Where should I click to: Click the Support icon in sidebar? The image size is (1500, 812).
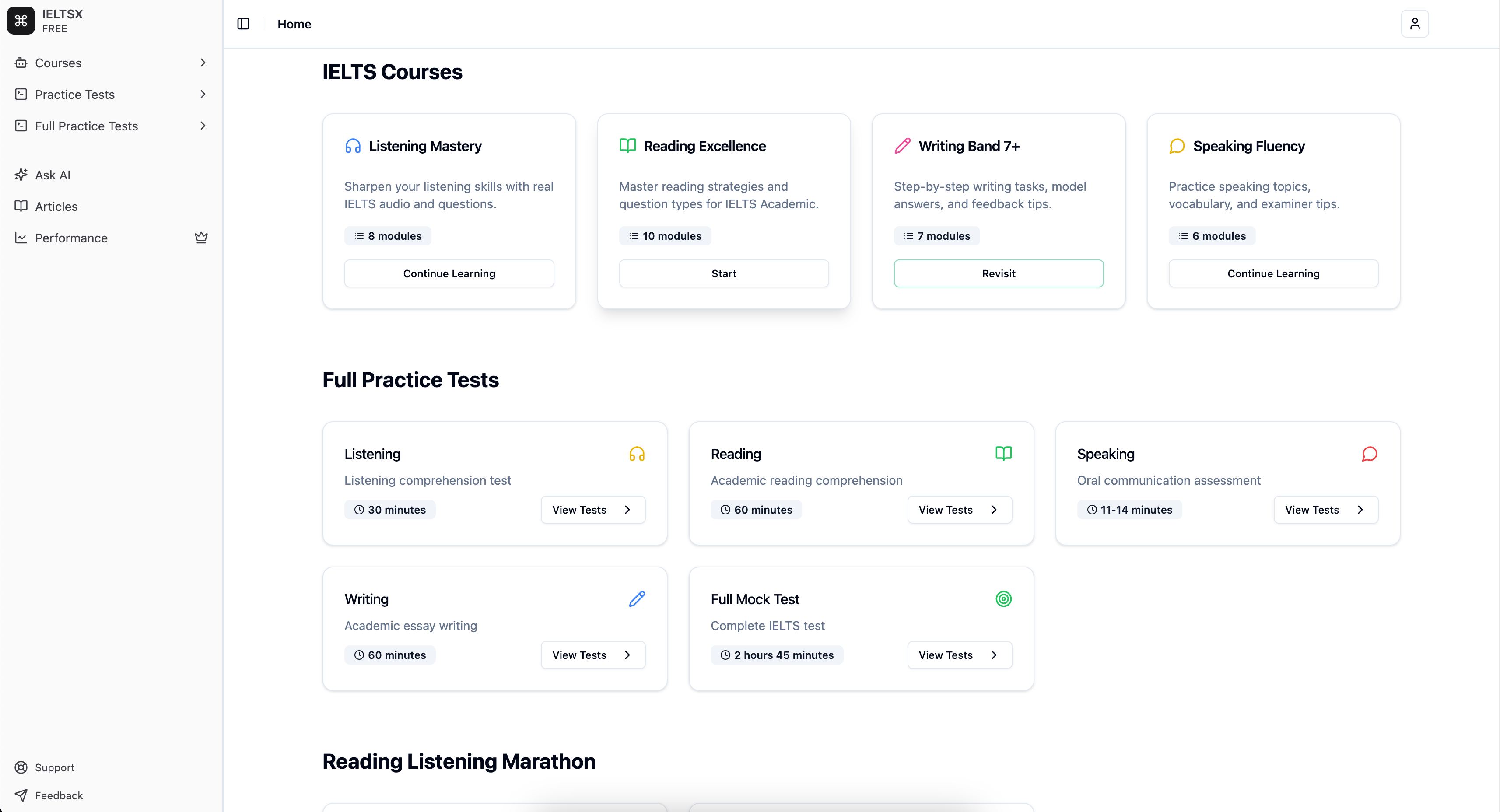tap(21, 767)
